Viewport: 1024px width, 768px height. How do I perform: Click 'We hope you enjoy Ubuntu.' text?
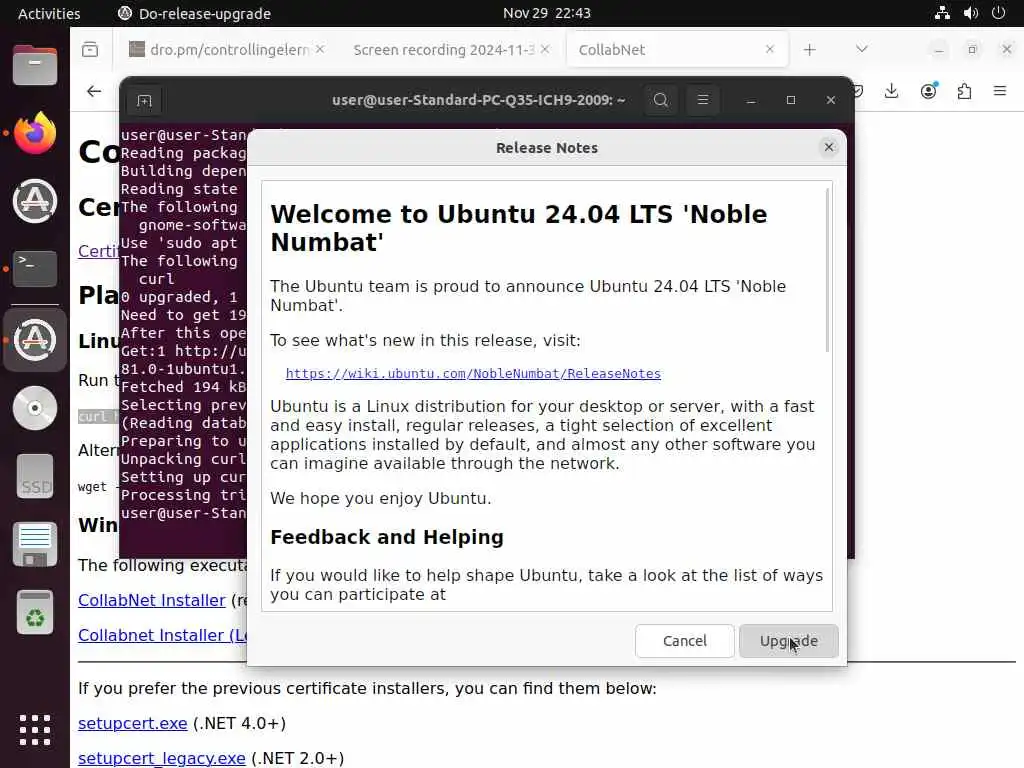(381, 498)
